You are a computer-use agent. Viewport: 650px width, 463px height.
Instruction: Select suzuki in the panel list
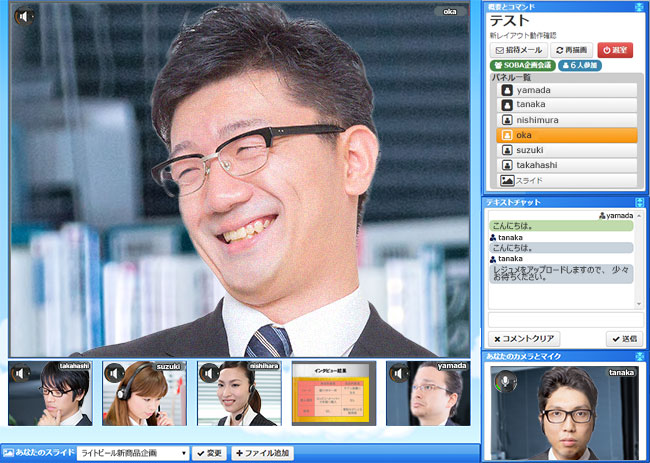click(567, 150)
